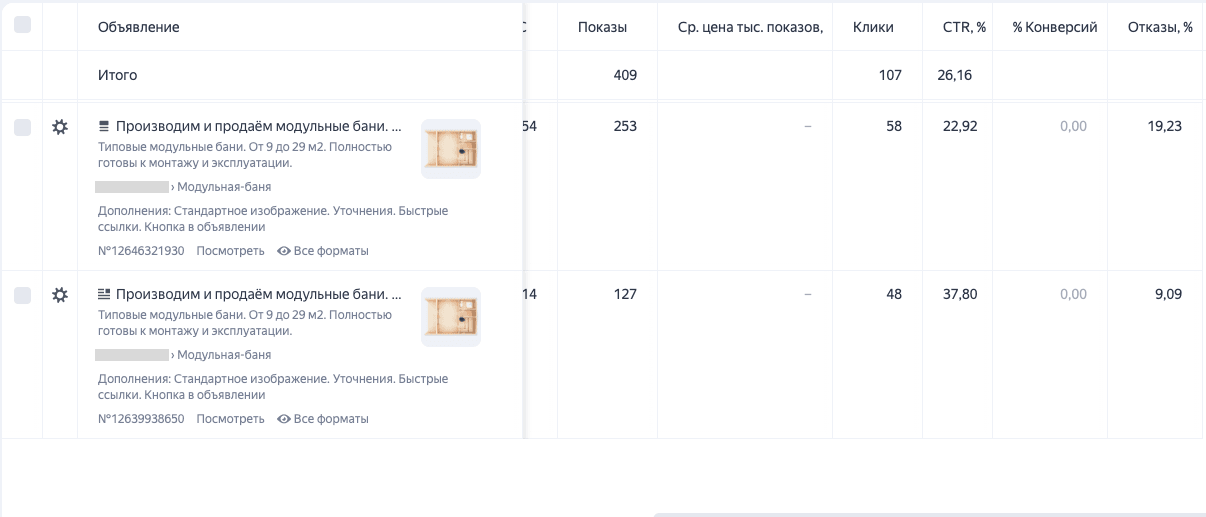Open Все форматы for first ad
Viewport: 1206px width, 517px height.
click(331, 251)
